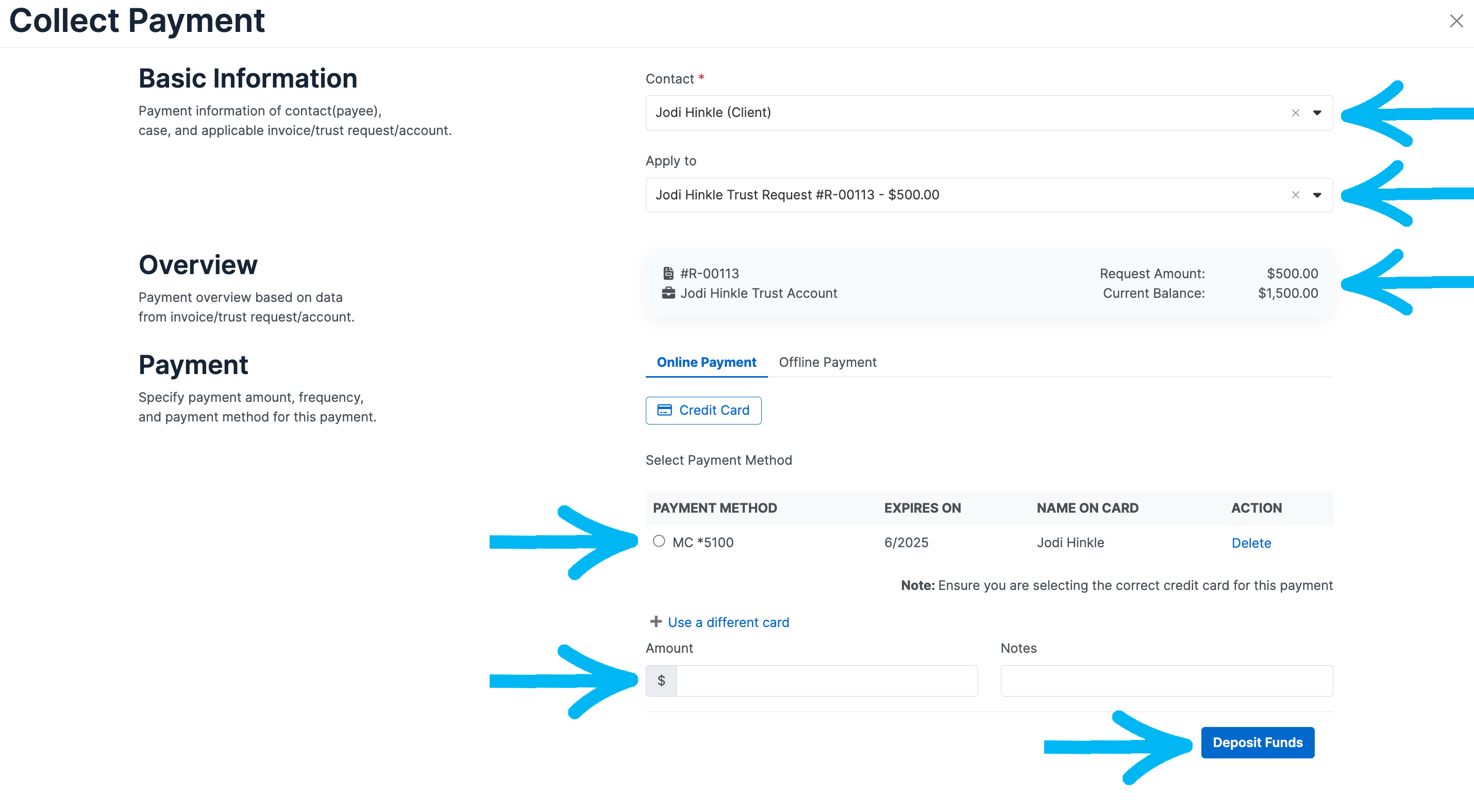Select the MC *5100 radio button
Screen dimensions: 1474x812
click(659, 541)
